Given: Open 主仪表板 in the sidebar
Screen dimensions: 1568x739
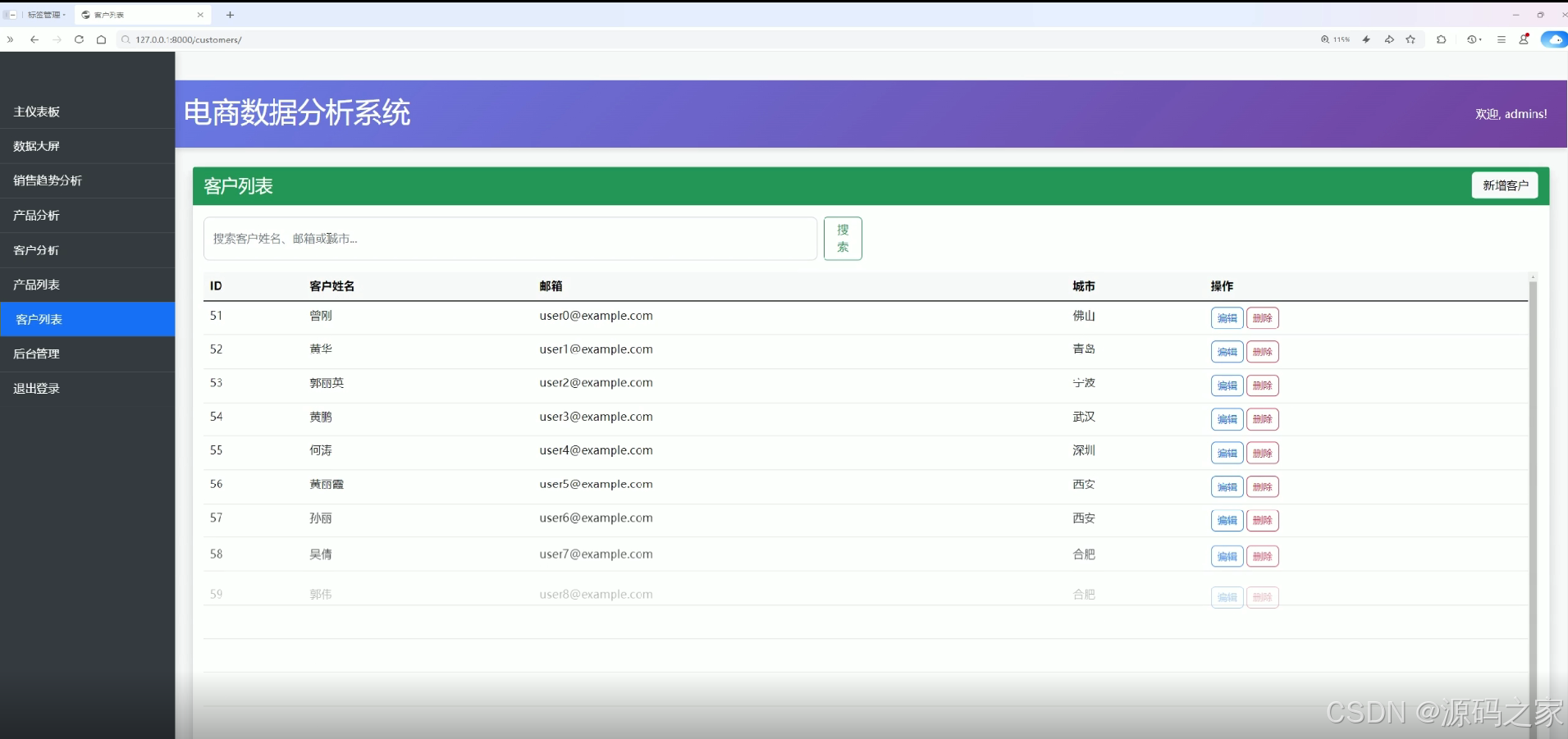Looking at the screenshot, I should point(87,112).
